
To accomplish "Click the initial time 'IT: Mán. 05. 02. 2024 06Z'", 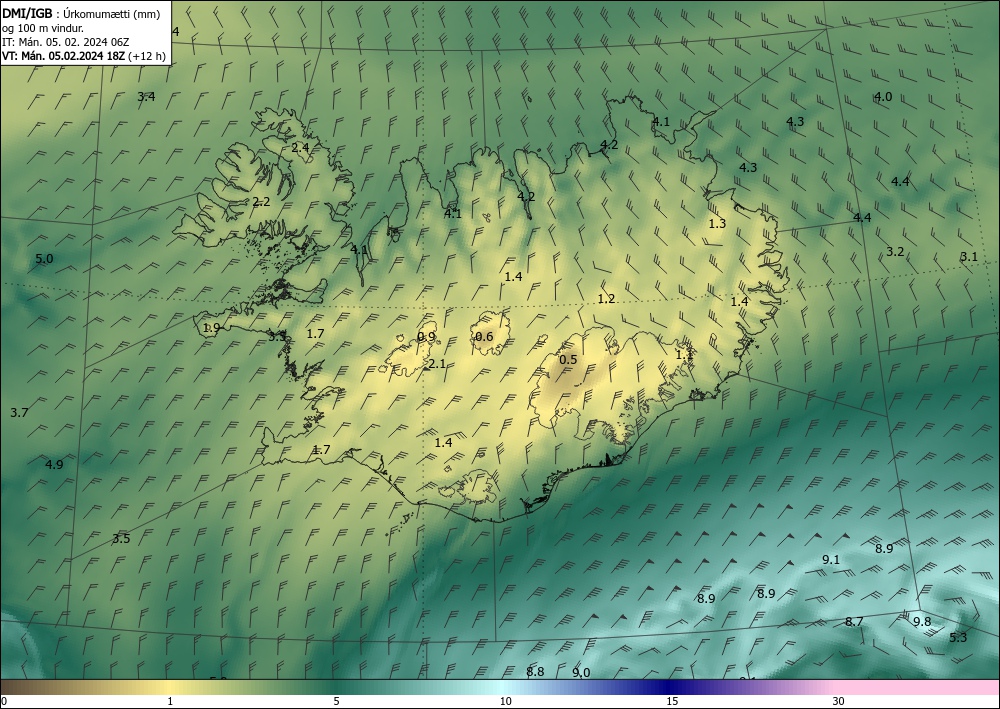I will point(66,42).
